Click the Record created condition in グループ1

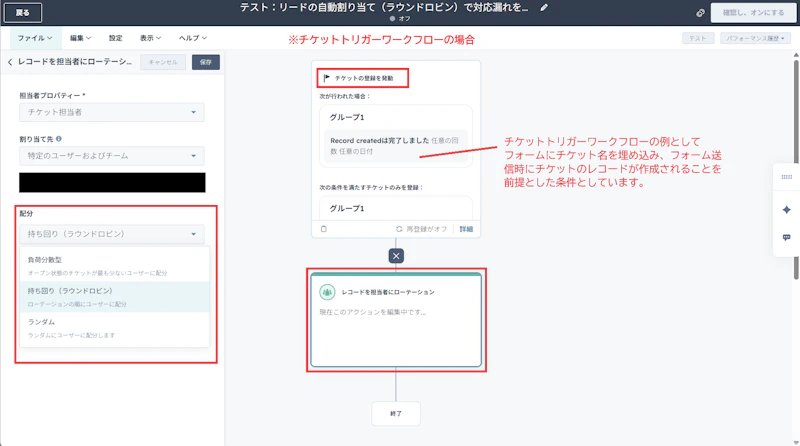(396, 146)
